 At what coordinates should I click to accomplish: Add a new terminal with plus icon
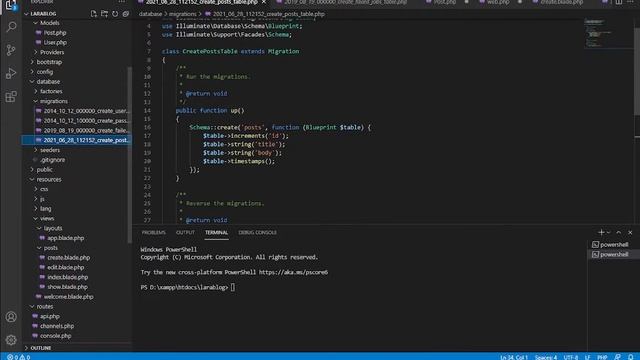pyautogui.click(x=601, y=232)
